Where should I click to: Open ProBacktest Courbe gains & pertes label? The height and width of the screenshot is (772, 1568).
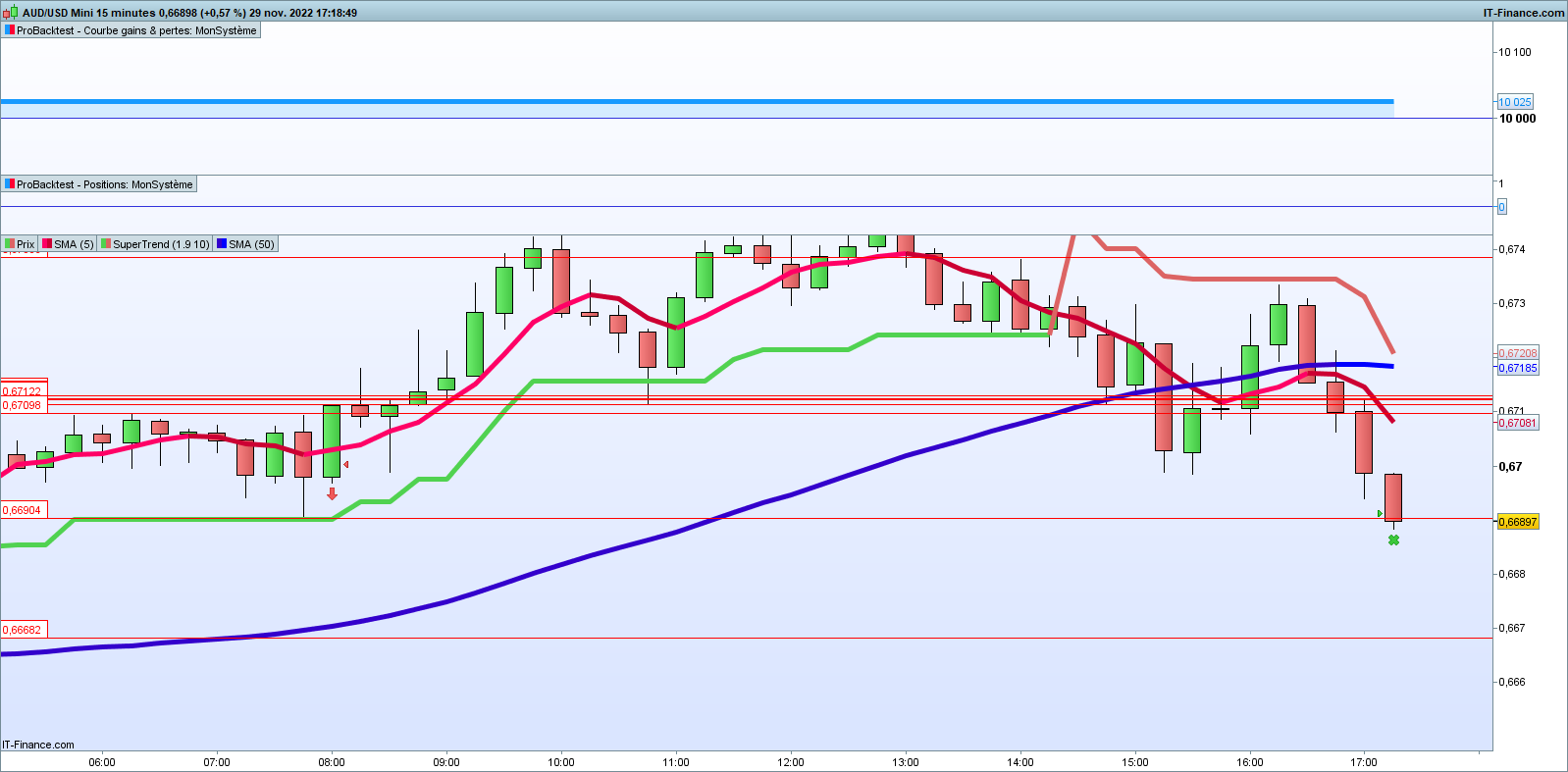point(136,30)
